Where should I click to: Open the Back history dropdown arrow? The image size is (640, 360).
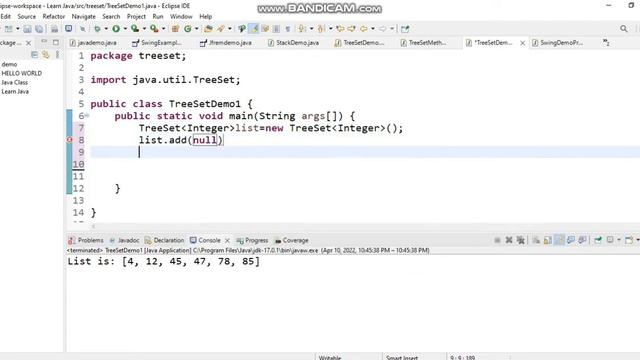pos(373,29)
